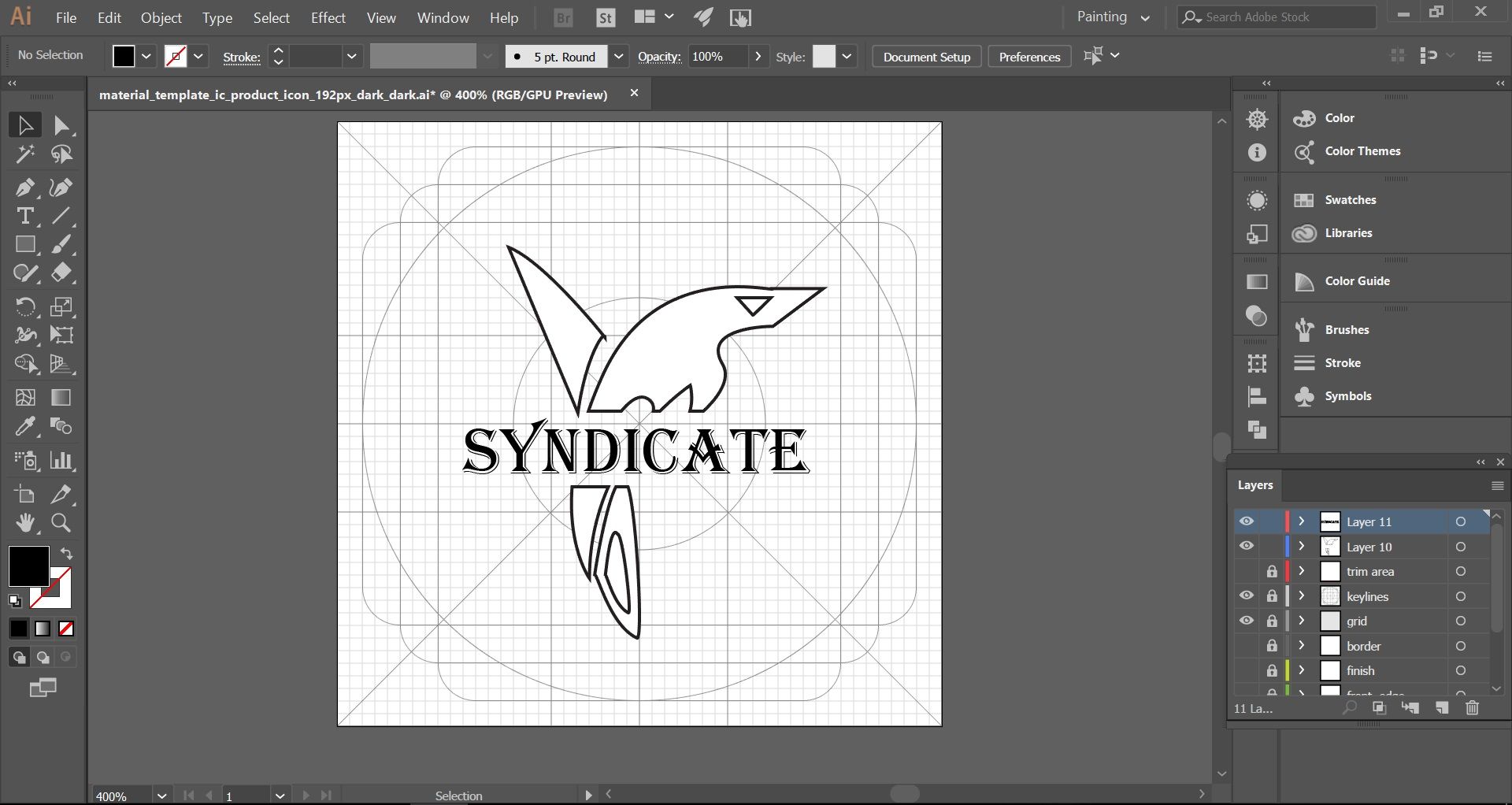Hide Layer 11 with eye icon
The width and height of the screenshot is (1512, 805).
coord(1247,521)
